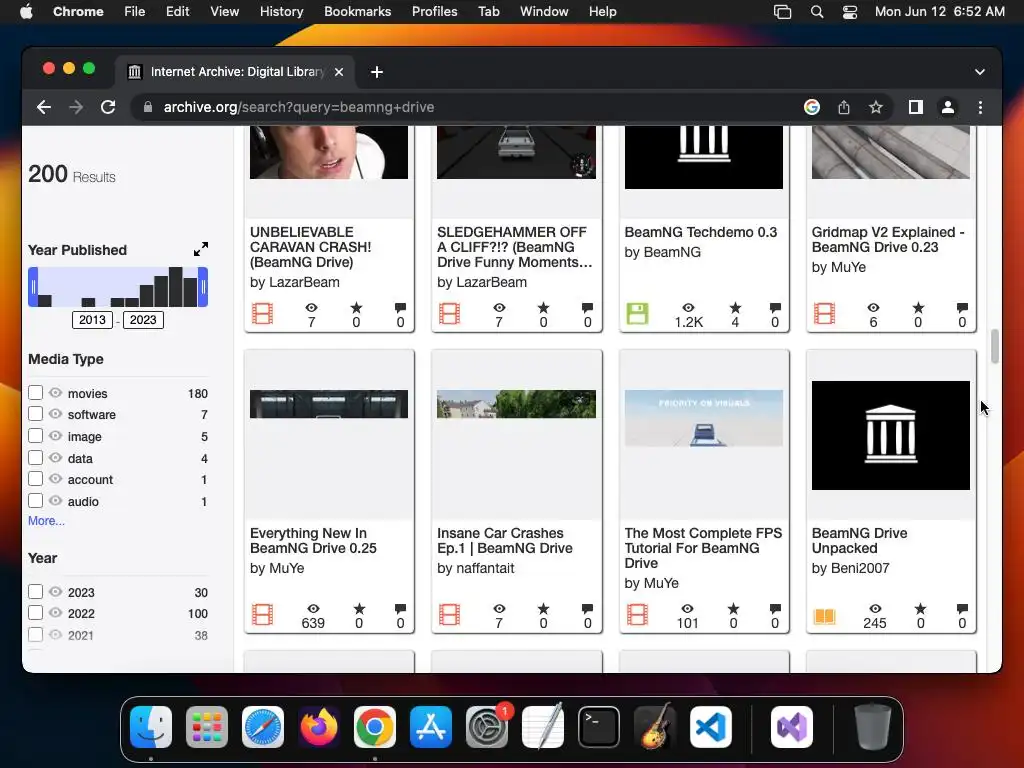Open macOS Spotlight search
The width and height of the screenshot is (1024, 768).
(816, 12)
